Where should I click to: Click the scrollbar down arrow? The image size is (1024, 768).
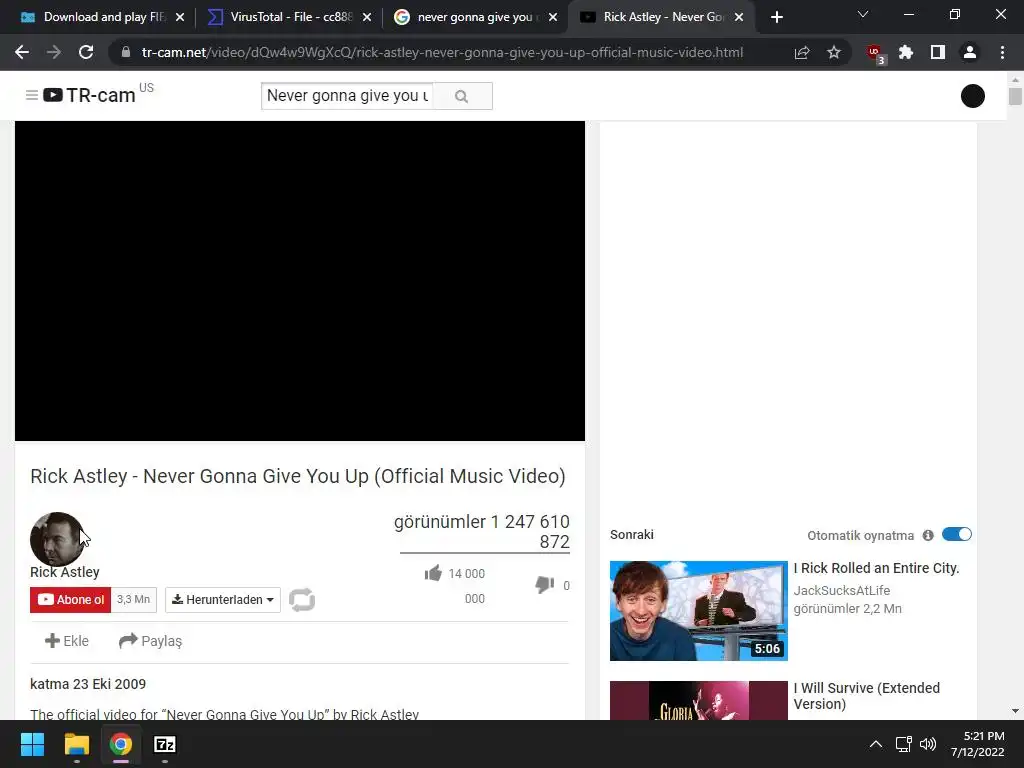1015,711
